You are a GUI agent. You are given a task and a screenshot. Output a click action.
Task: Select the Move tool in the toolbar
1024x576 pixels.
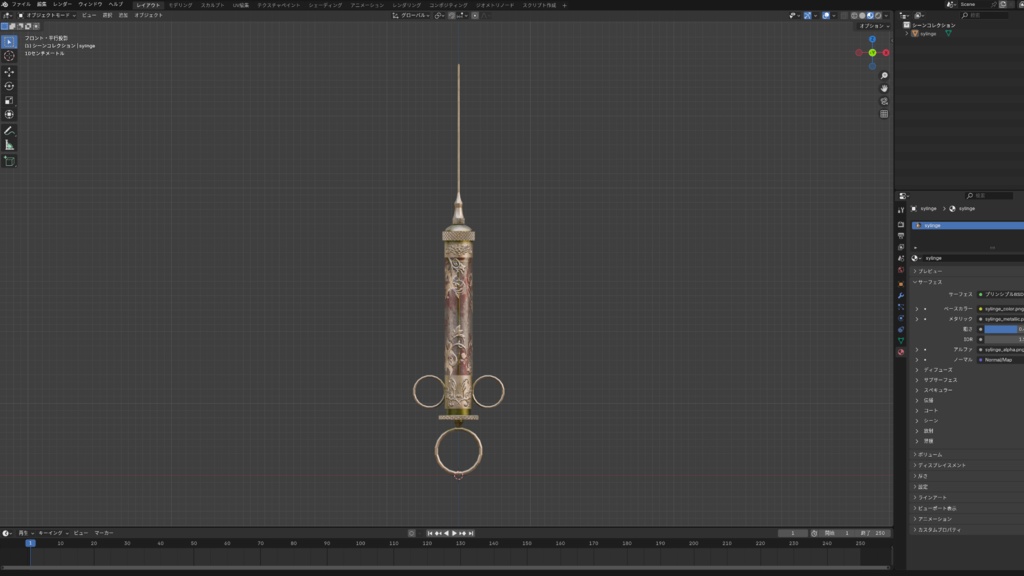coord(8,71)
